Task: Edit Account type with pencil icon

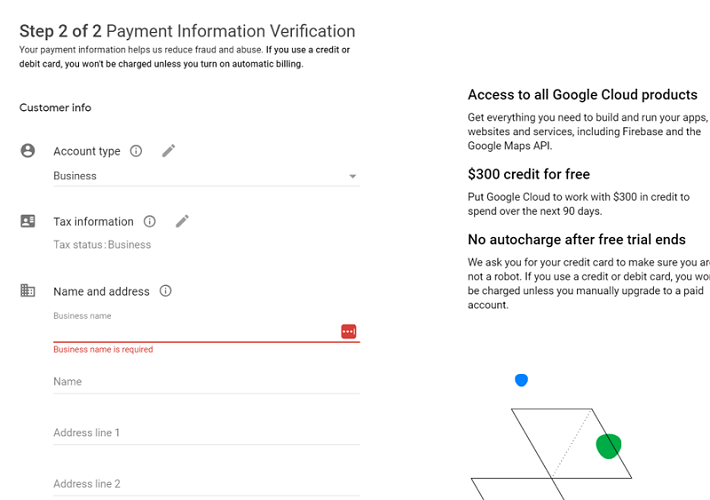Action: coord(169,151)
